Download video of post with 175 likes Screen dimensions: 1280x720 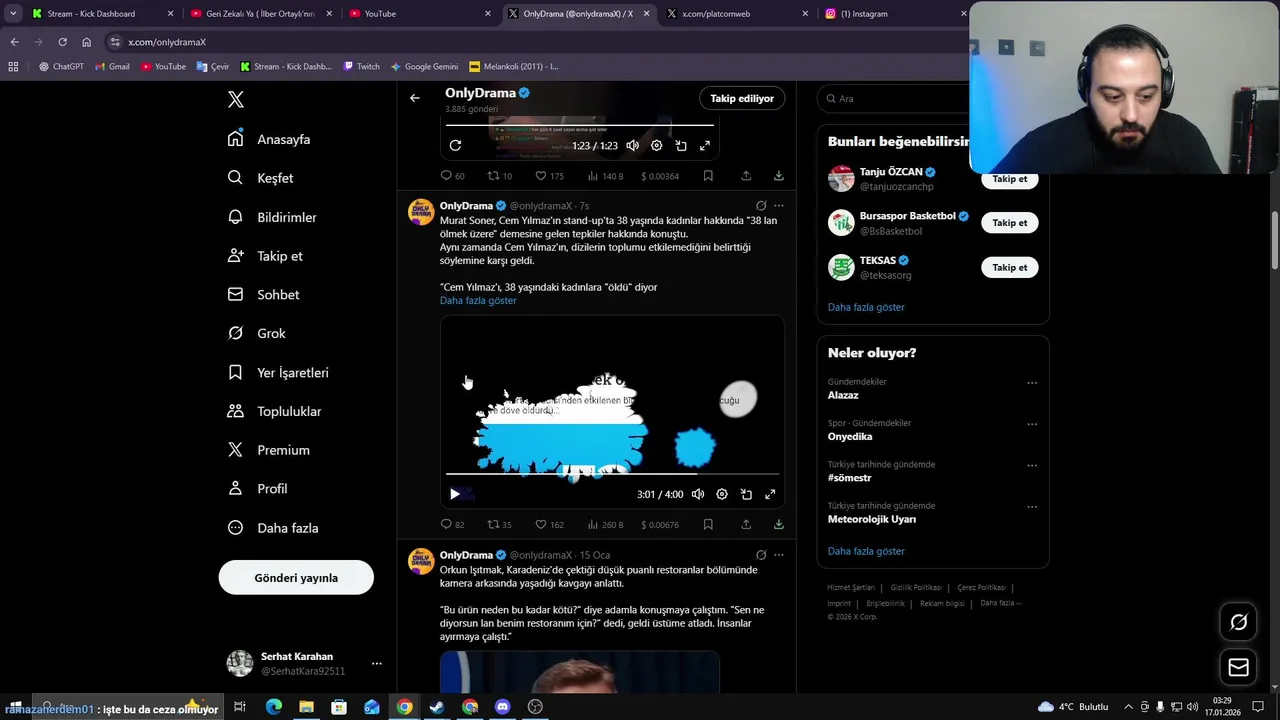778,176
